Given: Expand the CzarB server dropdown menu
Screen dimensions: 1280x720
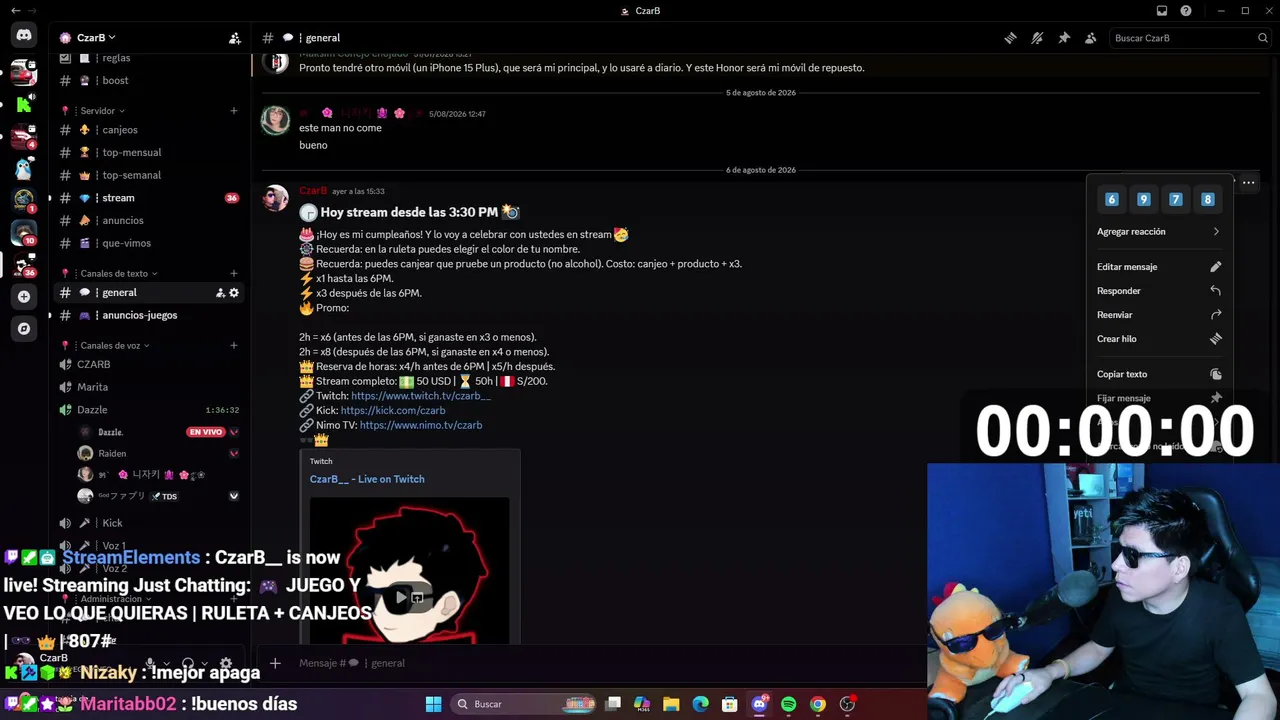Looking at the screenshot, I should [x=96, y=38].
